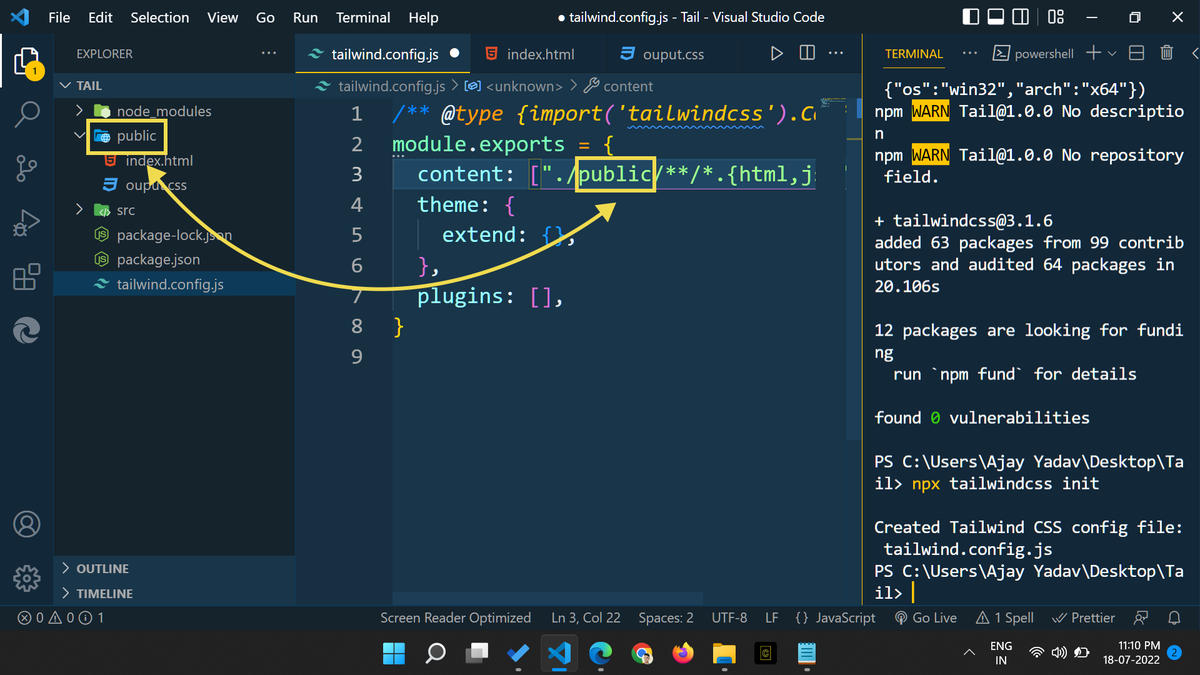
Task: Collapse the public folder
Action: click(80, 136)
